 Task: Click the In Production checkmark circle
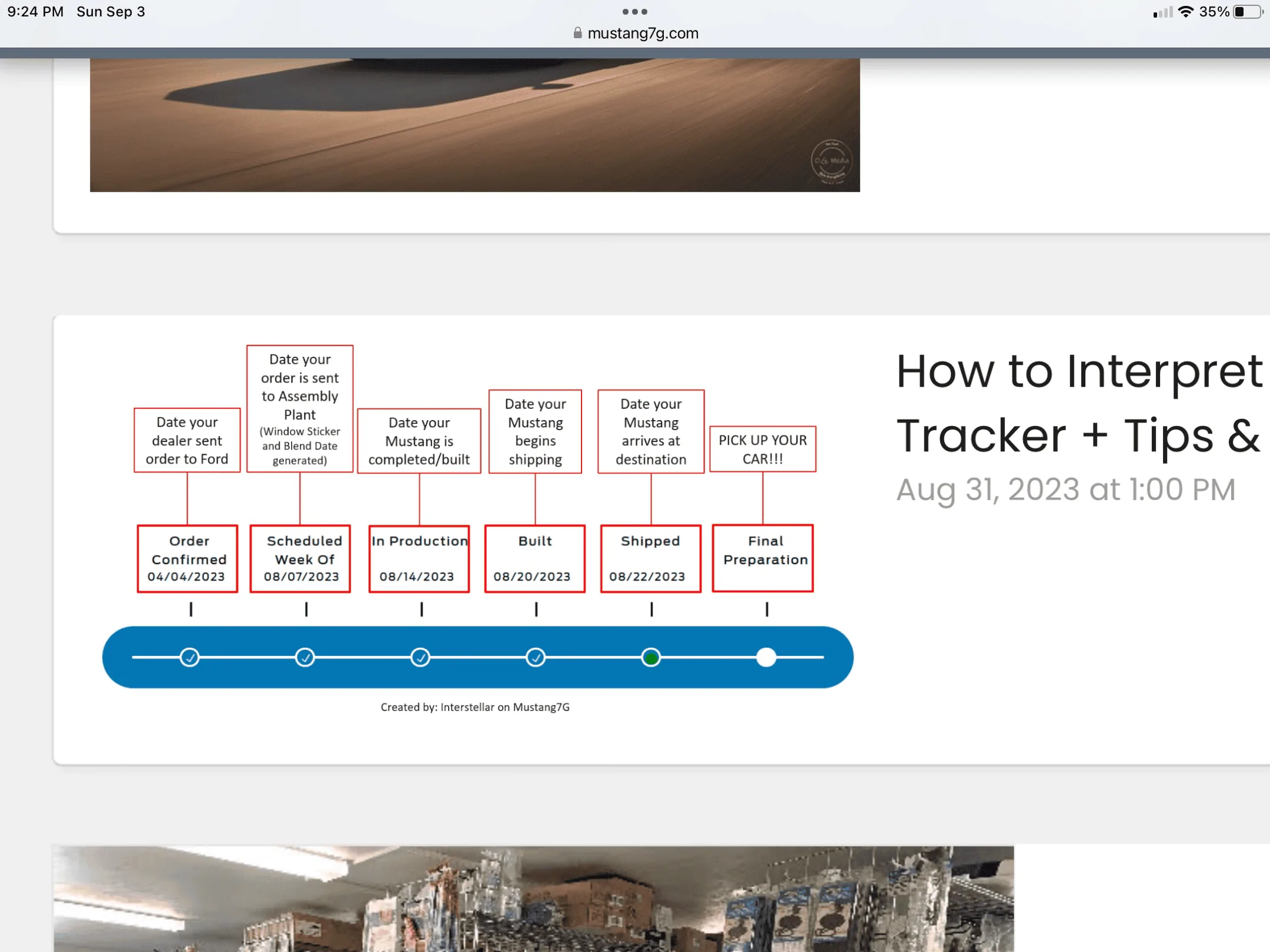tap(420, 657)
